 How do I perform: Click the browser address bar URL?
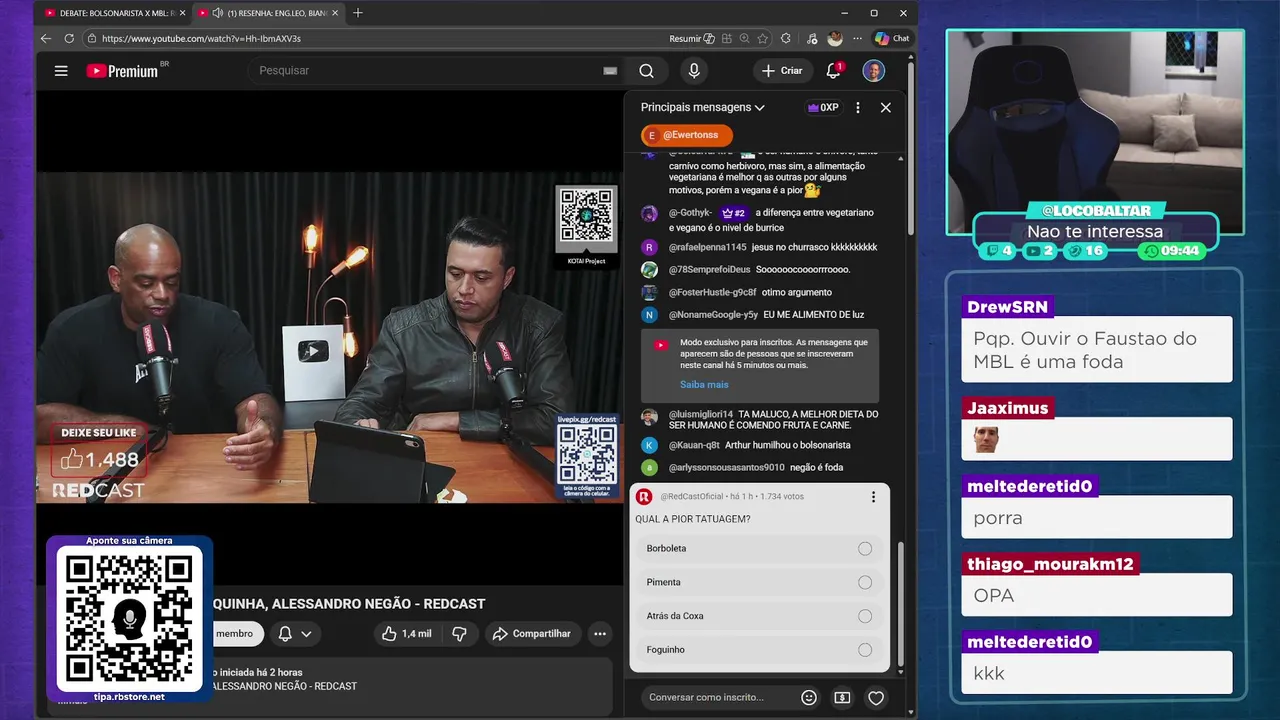point(201,38)
